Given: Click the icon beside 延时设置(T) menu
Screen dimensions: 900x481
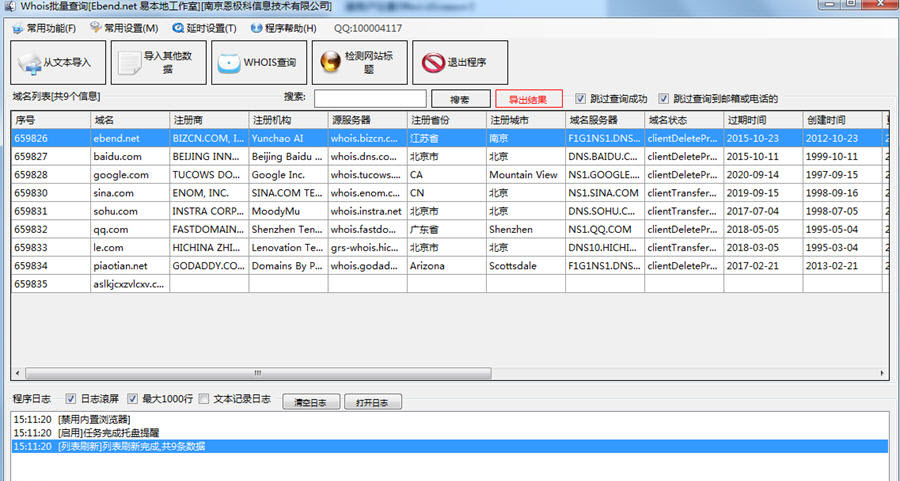Looking at the screenshot, I should pyautogui.click(x=178, y=28).
